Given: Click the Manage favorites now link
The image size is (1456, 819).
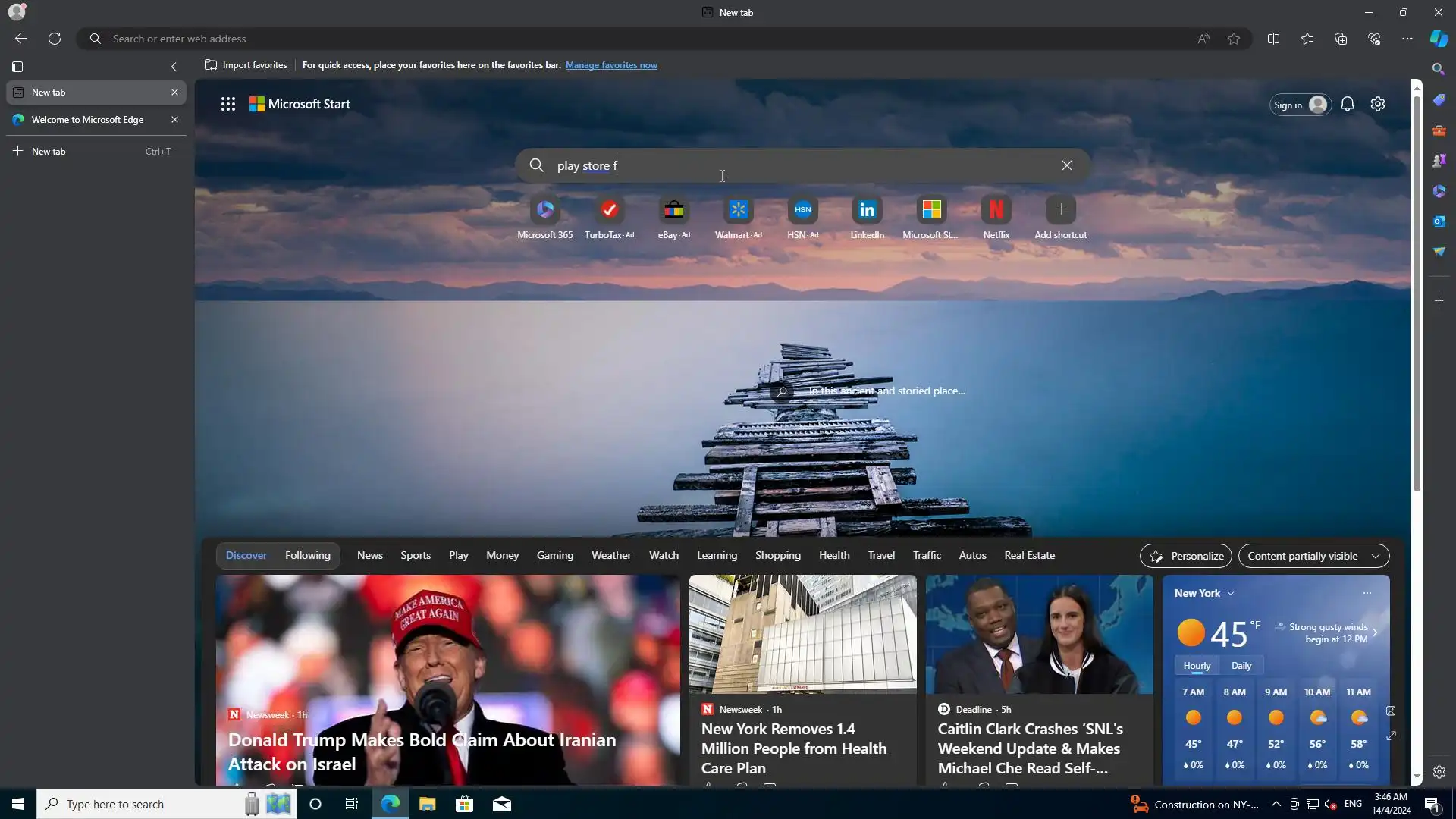Looking at the screenshot, I should tap(610, 65).
